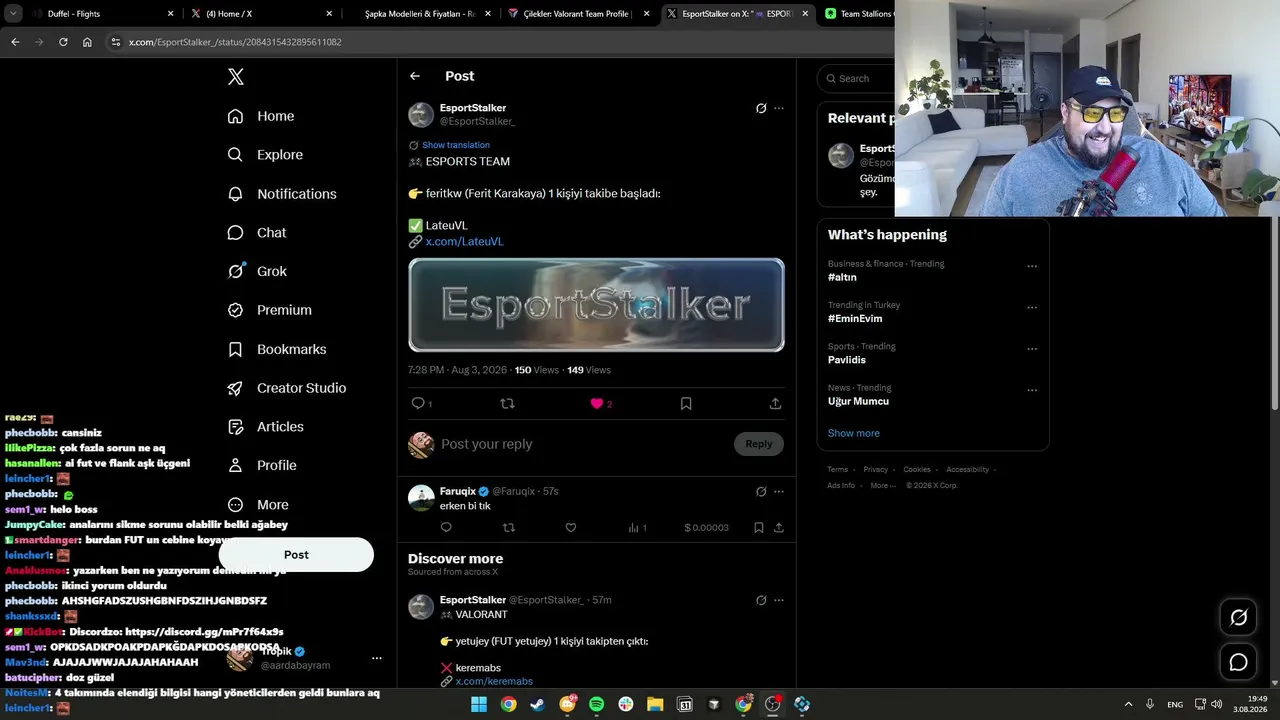Open Premium in the sidebar
Image resolution: width=1280 pixels, height=720 pixels.
coord(270,310)
